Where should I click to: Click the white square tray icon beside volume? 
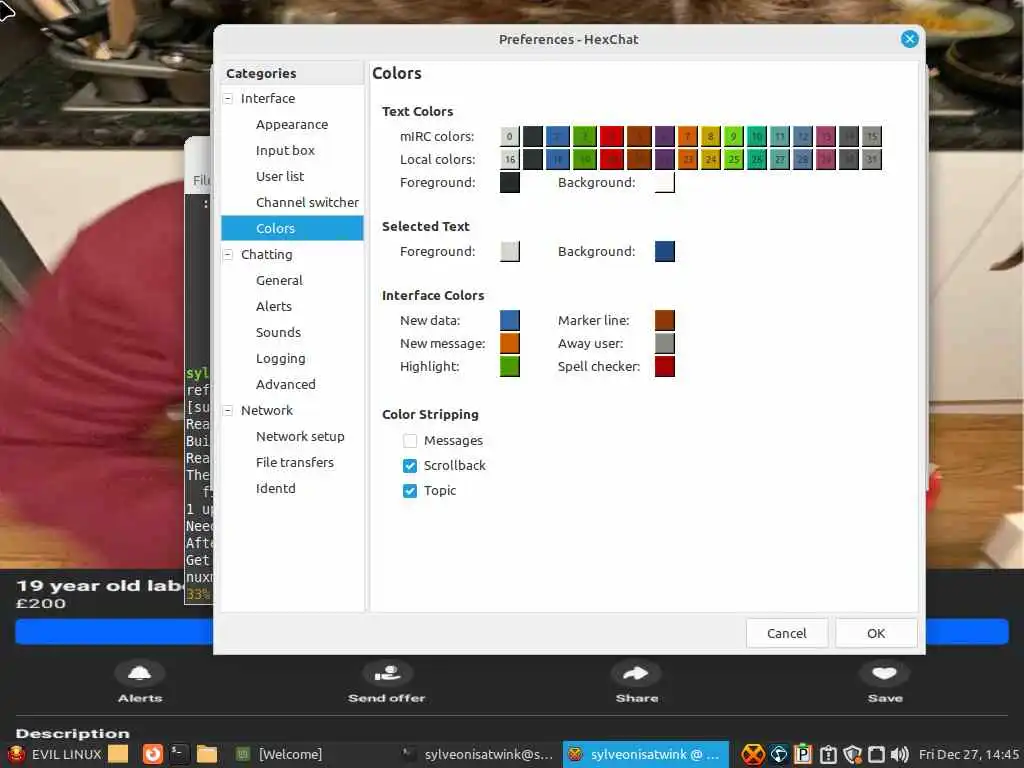click(876, 755)
